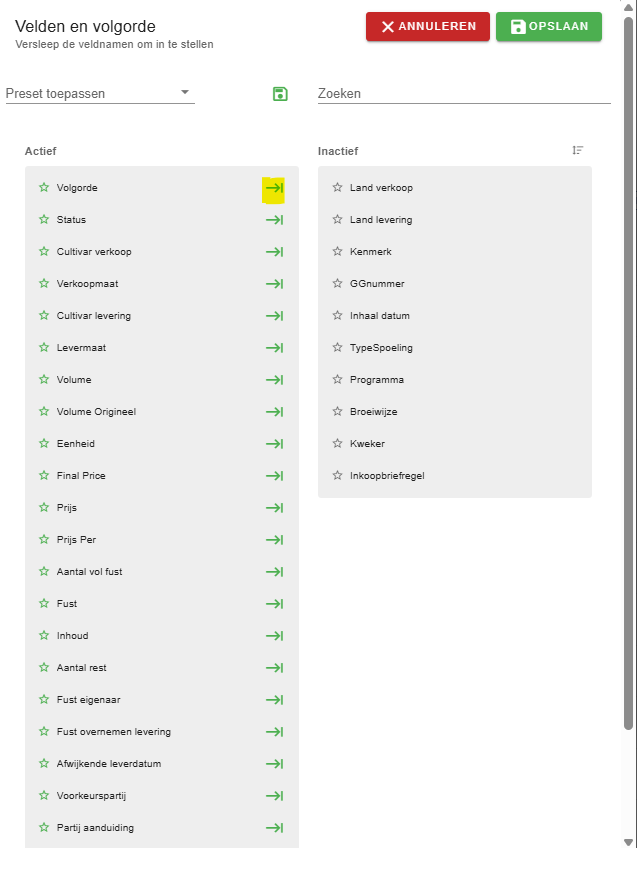The width and height of the screenshot is (637, 877).
Task: Click the Annuleren button
Action: click(428, 27)
